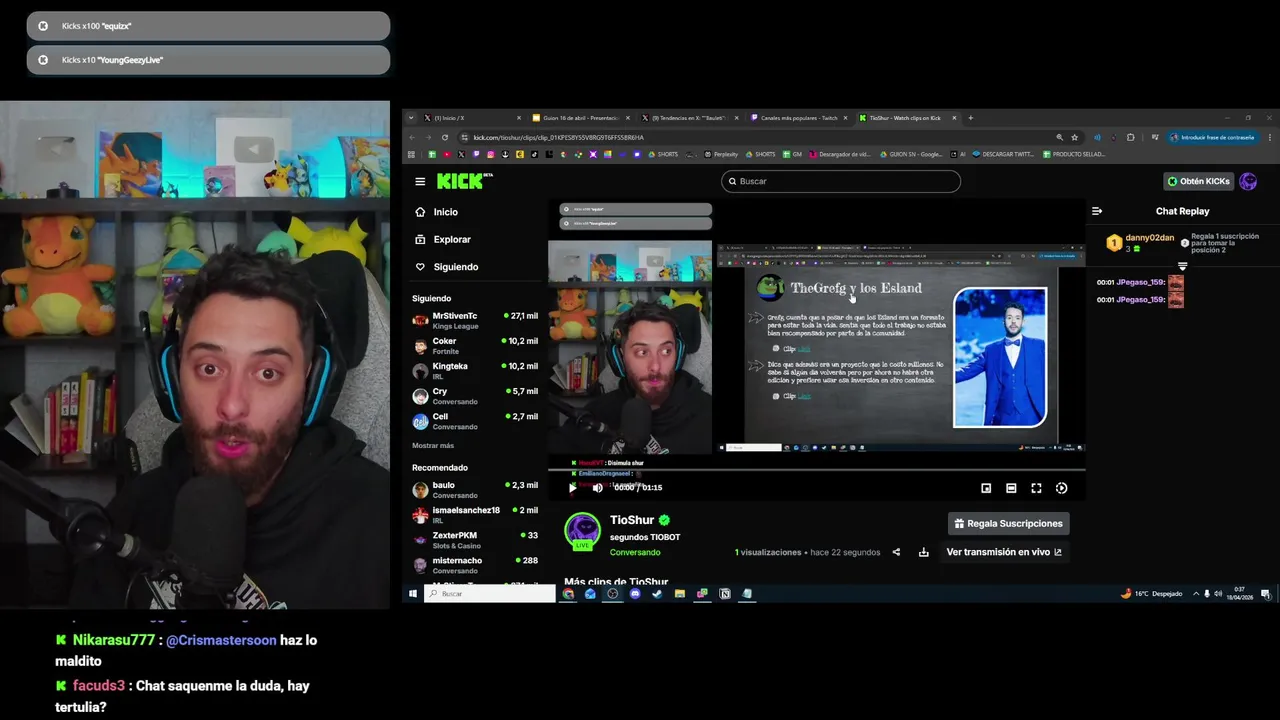Expand the gift leaderboard arrow
1280x720 pixels.
[x=1182, y=266]
